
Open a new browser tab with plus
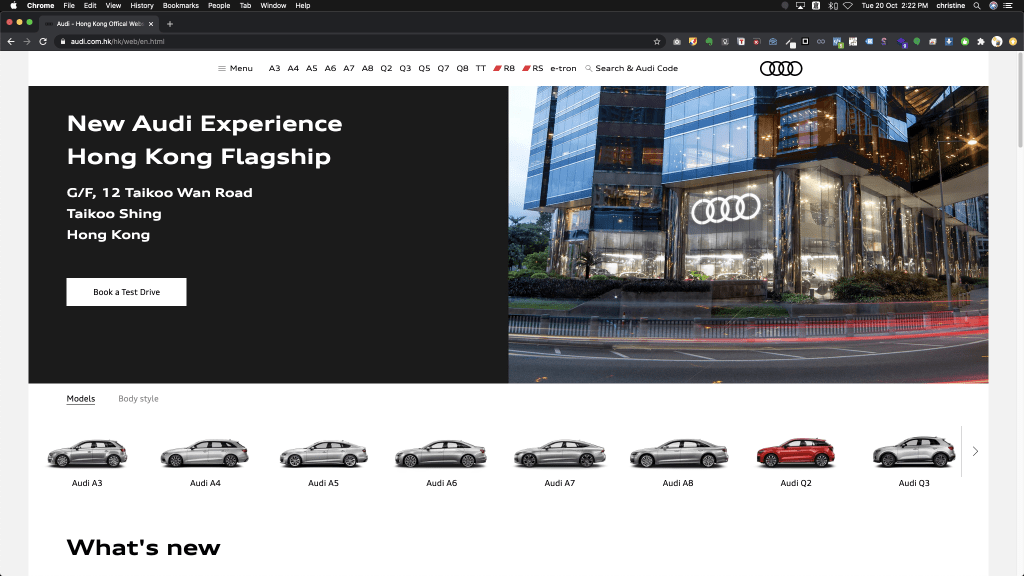pos(170,24)
